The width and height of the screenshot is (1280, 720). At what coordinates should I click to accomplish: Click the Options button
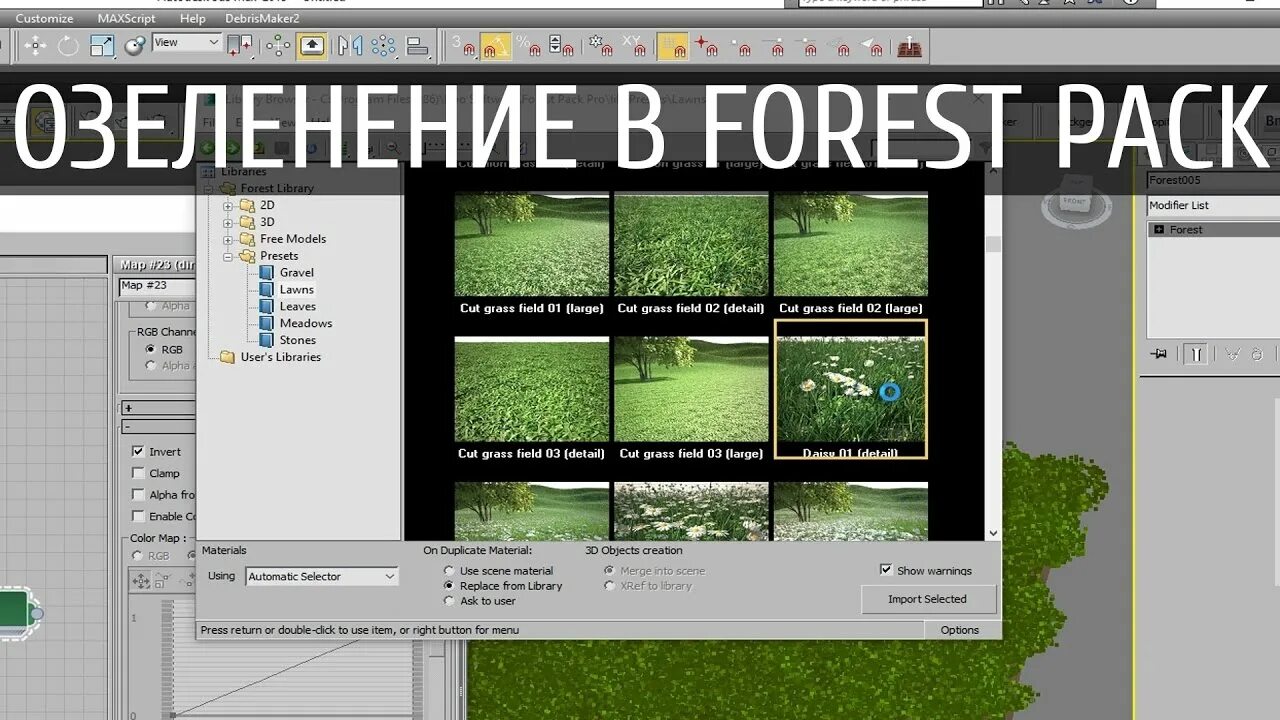959,630
